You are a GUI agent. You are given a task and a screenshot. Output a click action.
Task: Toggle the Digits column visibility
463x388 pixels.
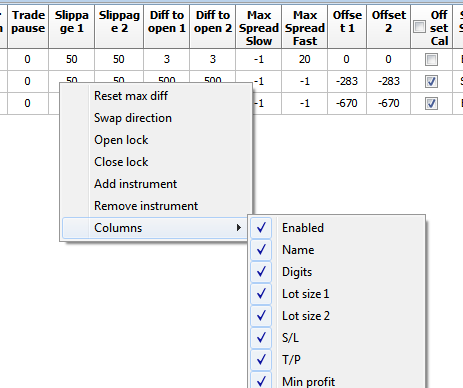pyautogui.click(x=337, y=272)
